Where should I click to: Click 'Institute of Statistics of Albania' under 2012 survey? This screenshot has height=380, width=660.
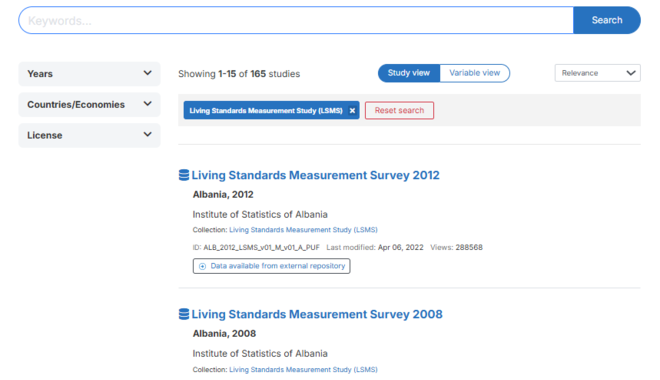pyautogui.click(x=260, y=214)
